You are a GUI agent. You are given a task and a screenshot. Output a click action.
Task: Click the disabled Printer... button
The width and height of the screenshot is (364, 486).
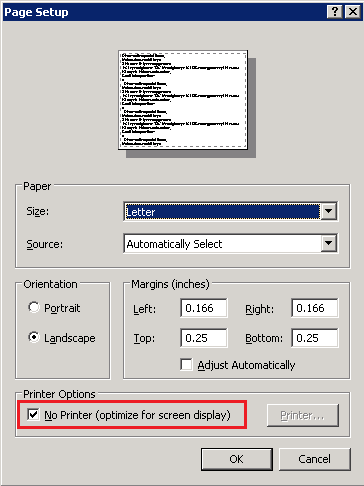click(x=303, y=415)
